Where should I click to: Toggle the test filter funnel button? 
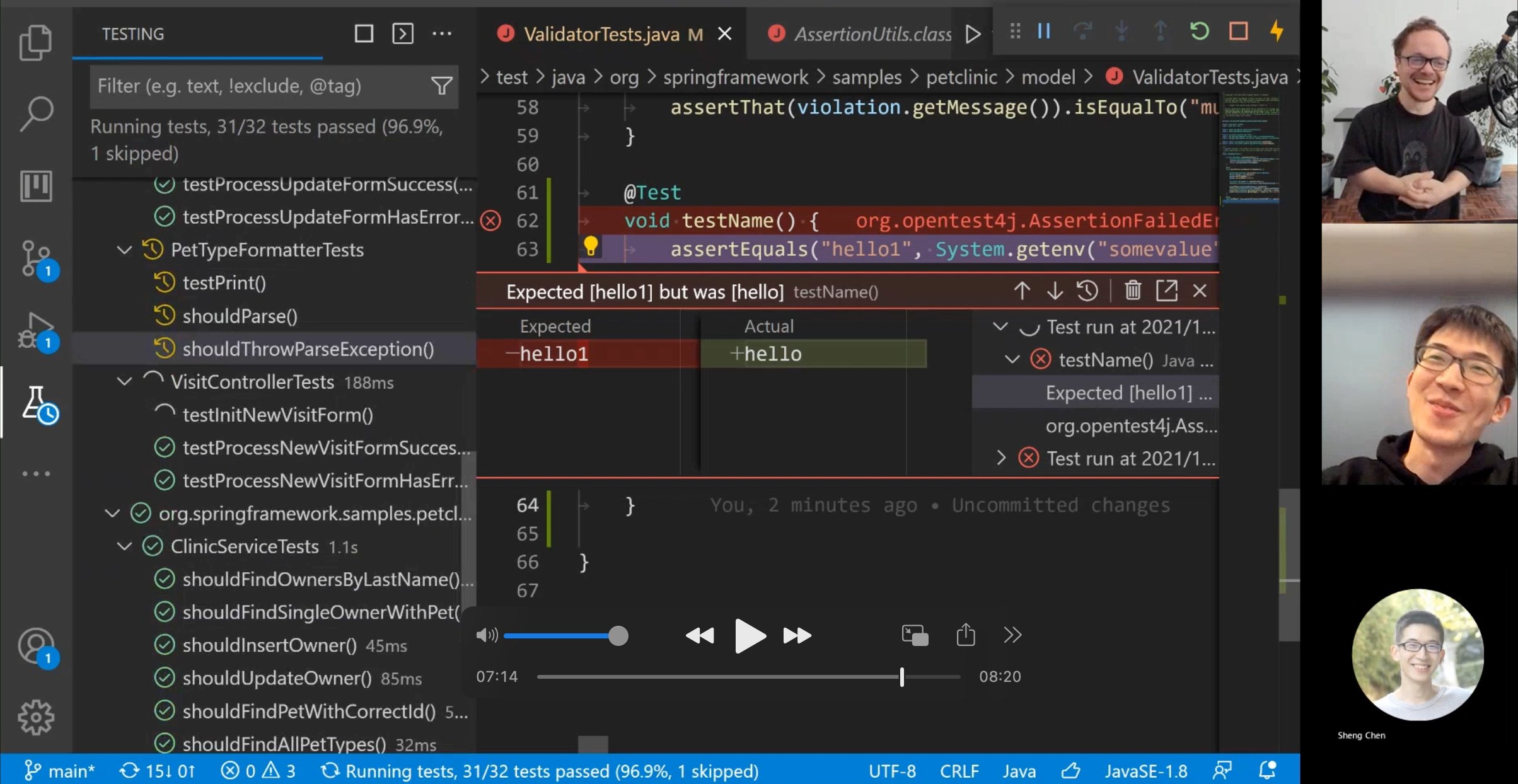coord(441,86)
